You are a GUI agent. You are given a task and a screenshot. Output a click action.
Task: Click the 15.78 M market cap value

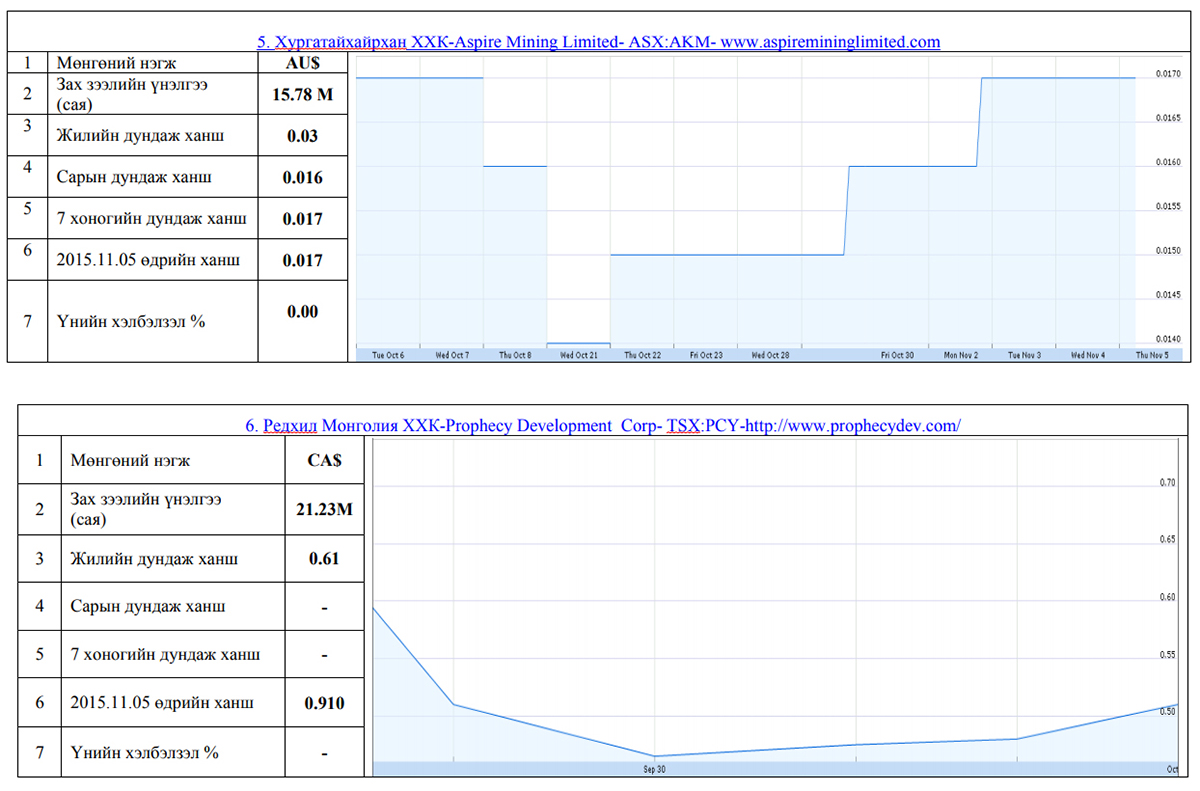click(303, 95)
